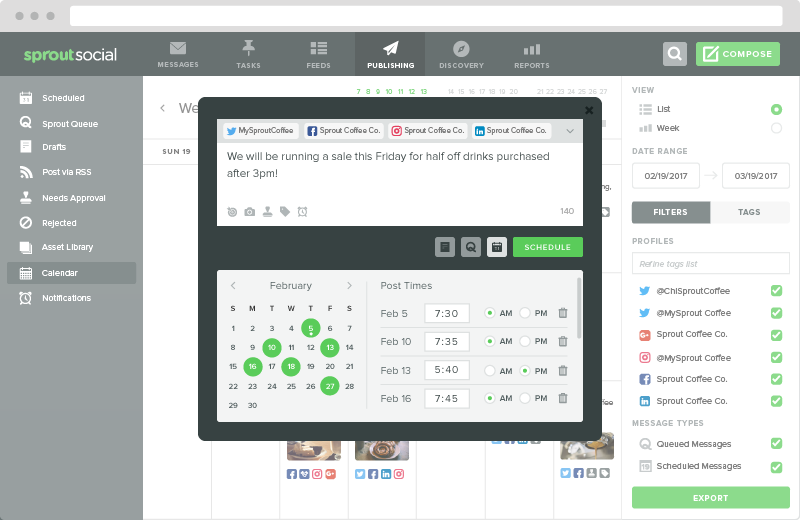The height and width of the screenshot is (520, 800).
Task: Click the Export button
Action: (x=711, y=498)
